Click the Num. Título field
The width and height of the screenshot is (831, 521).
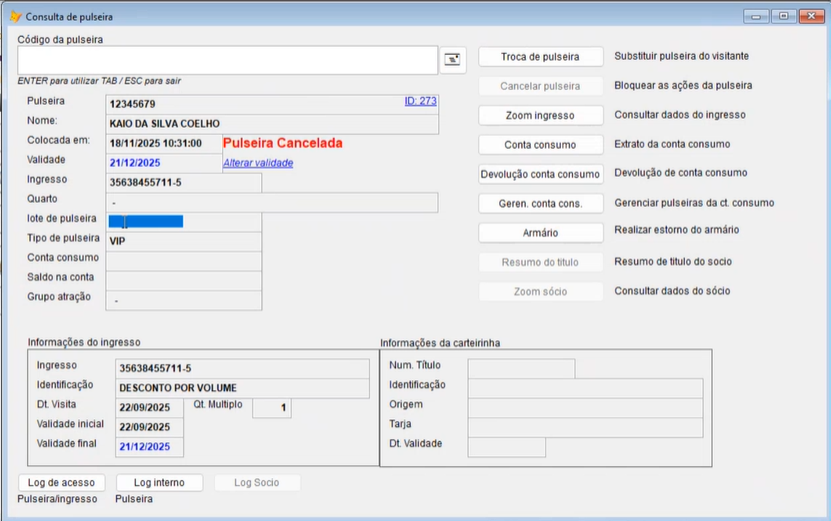[x=521, y=369]
